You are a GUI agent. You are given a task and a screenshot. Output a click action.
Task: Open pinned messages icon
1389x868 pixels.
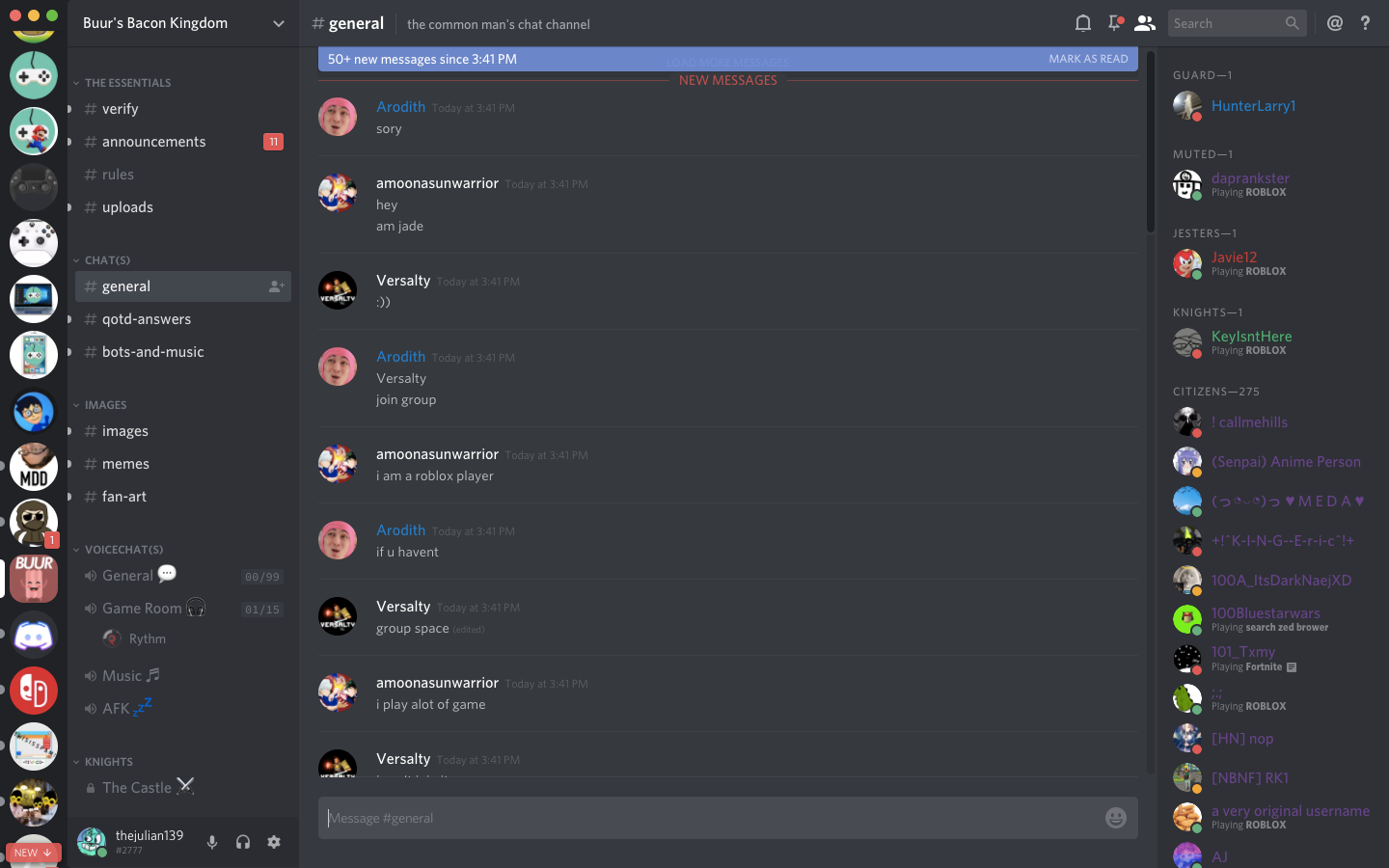pyautogui.click(x=1114, y=23)
